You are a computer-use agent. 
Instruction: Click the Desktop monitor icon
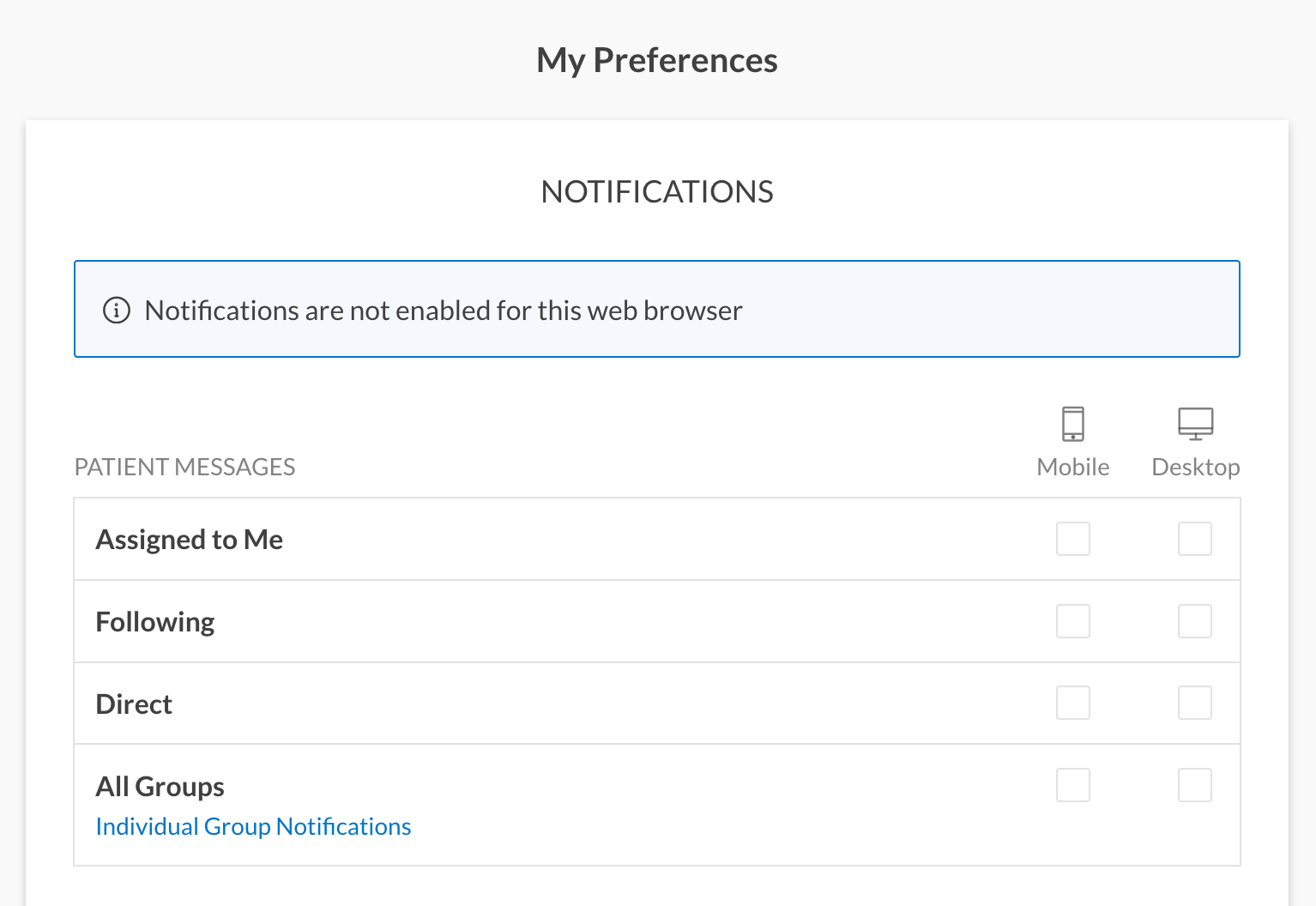click(1195, 424)
